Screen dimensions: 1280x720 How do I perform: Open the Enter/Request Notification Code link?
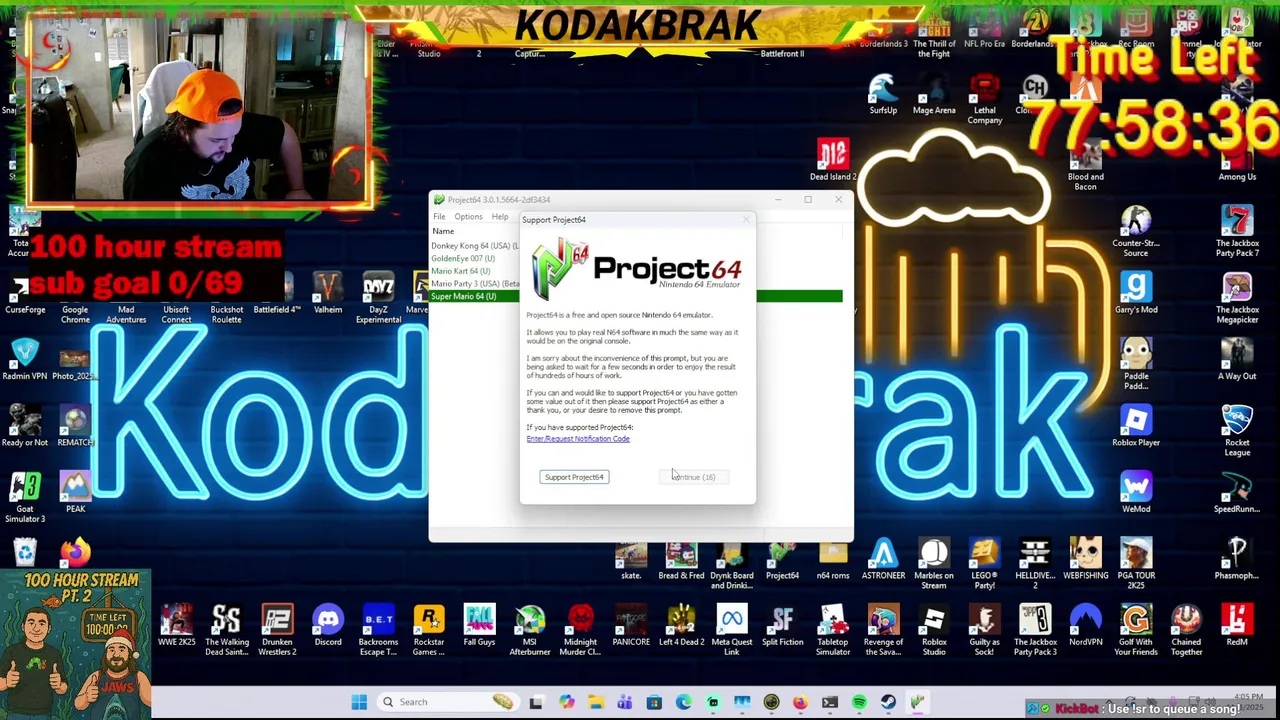(x=578, y=439)
